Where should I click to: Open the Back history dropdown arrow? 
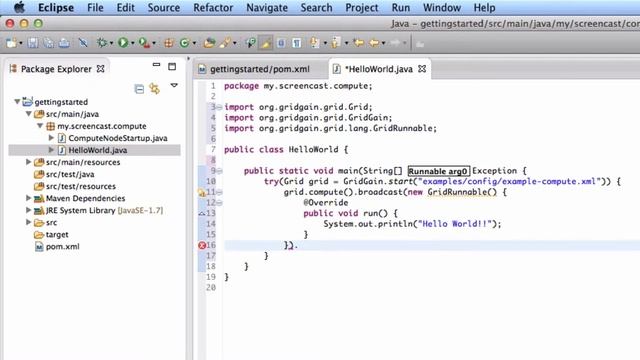point(383,43)
